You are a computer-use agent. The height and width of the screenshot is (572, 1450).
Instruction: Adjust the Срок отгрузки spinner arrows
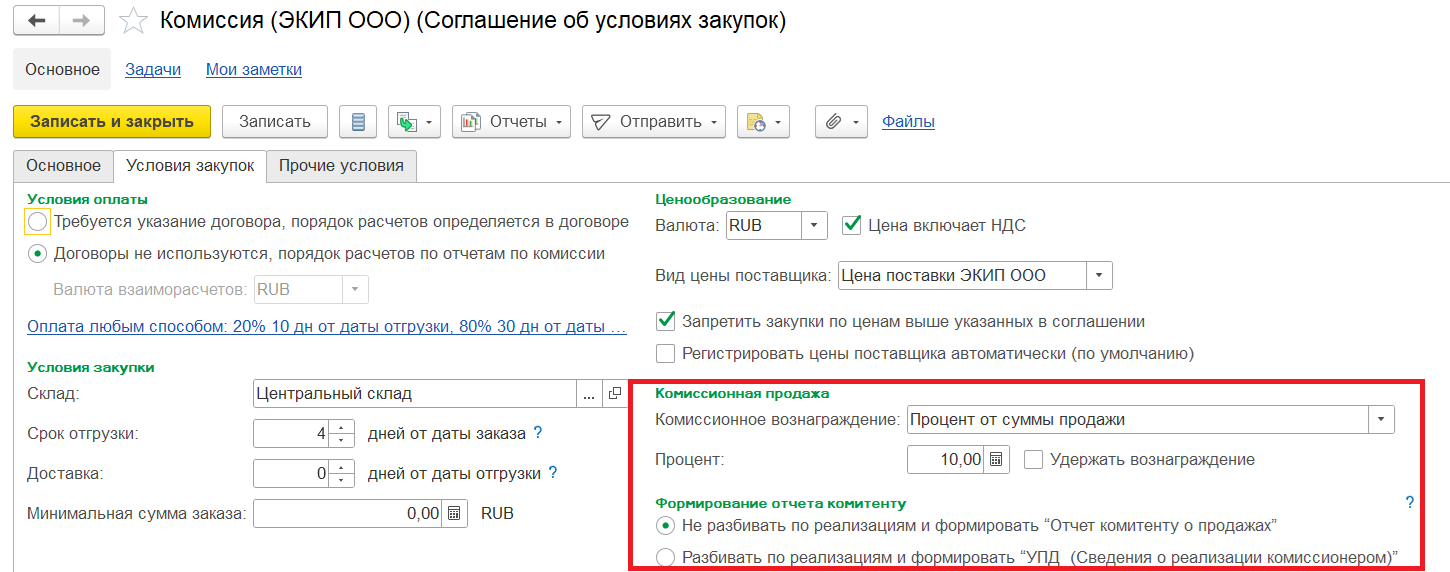coord(342,434)
